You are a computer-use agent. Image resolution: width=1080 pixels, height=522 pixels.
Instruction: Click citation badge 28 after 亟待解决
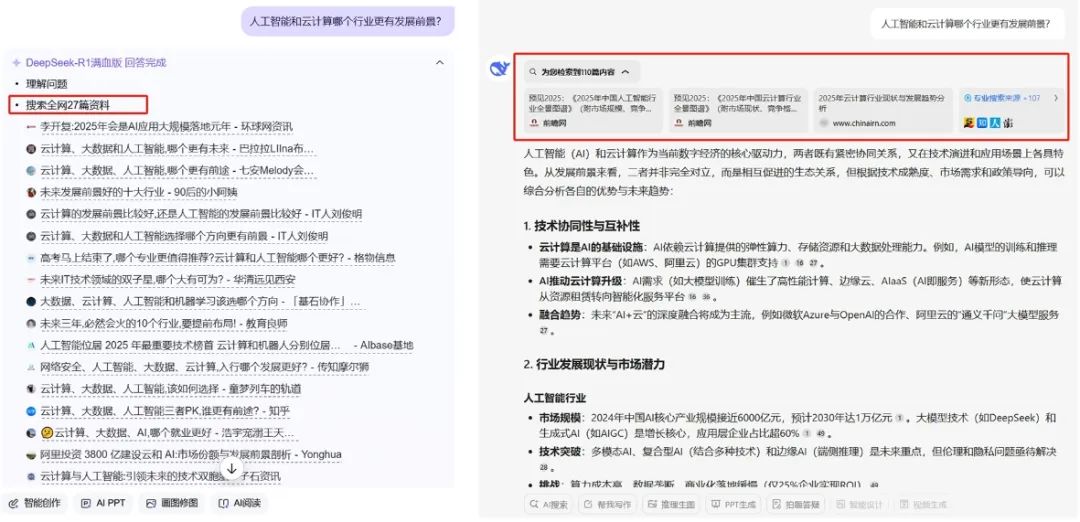543,467
